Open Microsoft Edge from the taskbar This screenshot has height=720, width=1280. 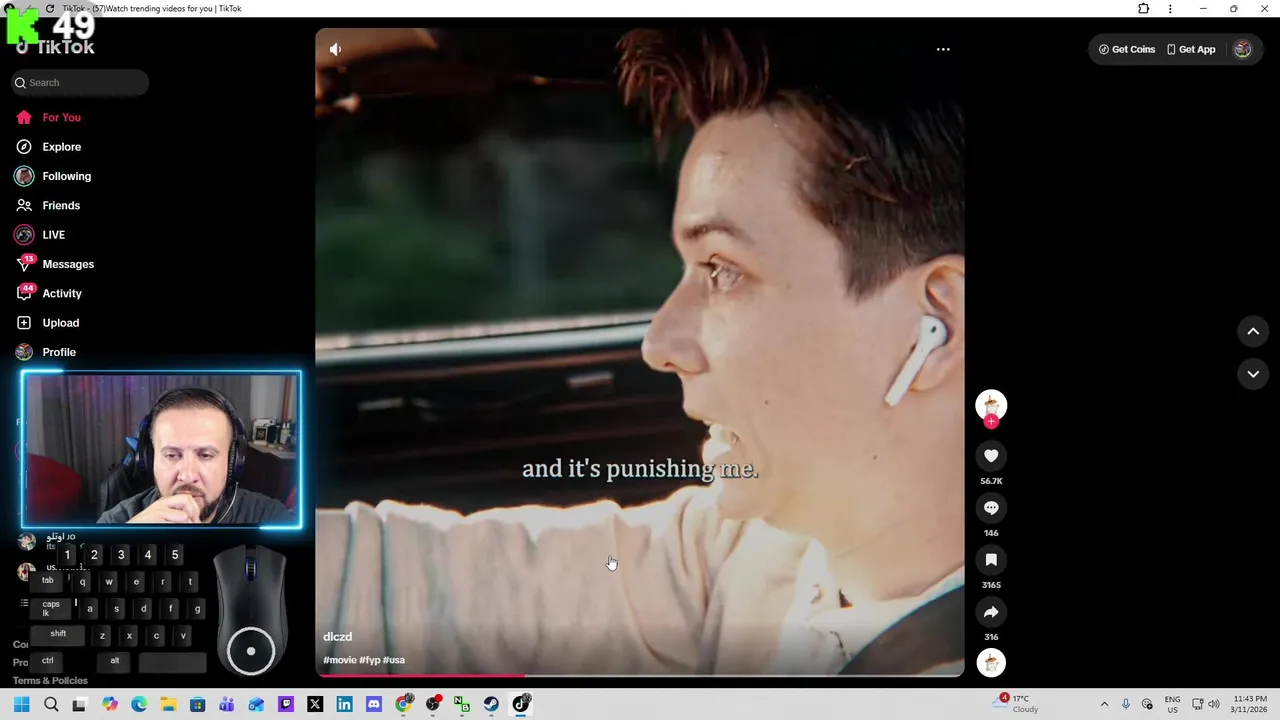click(139, 704)
